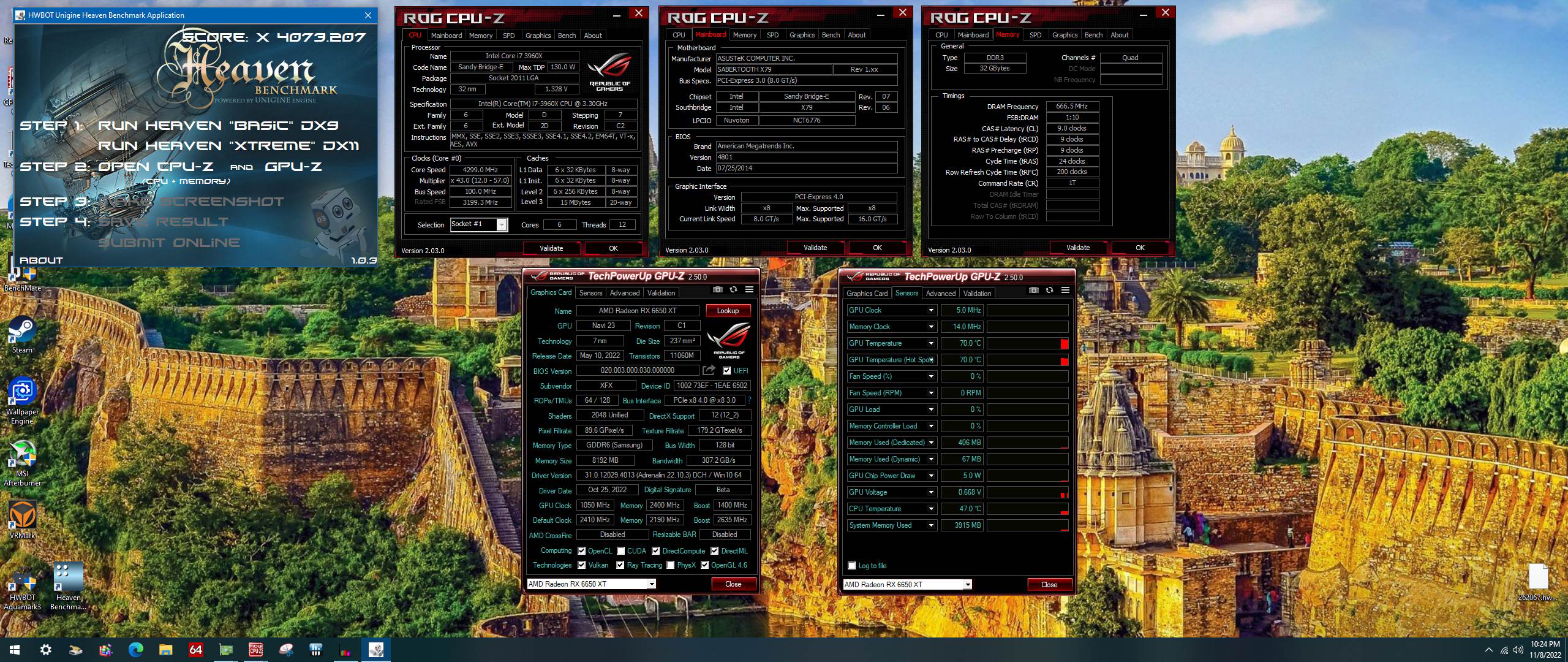1568x662 pixels.
Task: Click Validate in the CPU-Z Mainboard window
Action: click(x=815, y=248)
